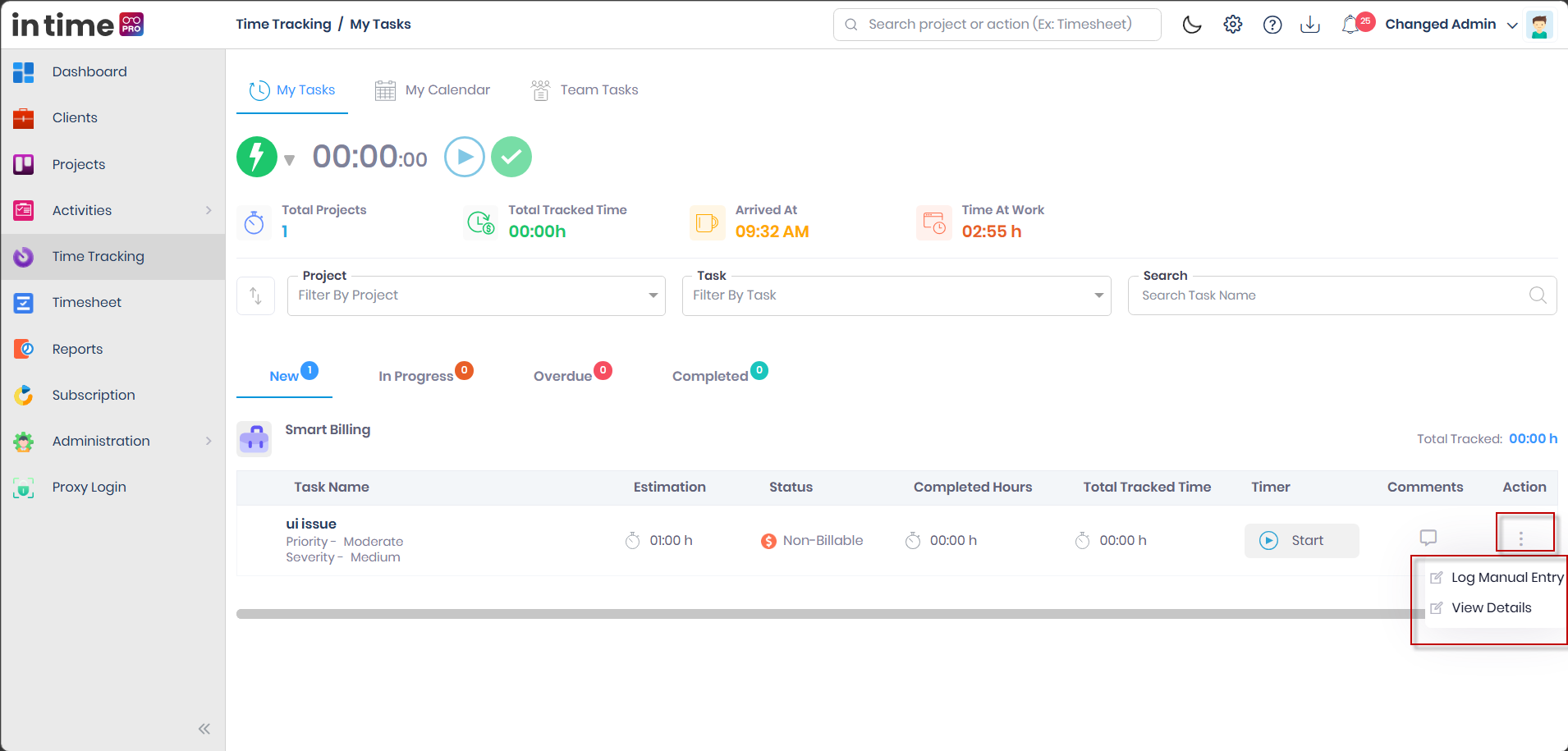Open dropdown arrow beside lightning icon
Image resolution: width=1568 pixels, height=751 pixels.
click(x=289, y=160)
